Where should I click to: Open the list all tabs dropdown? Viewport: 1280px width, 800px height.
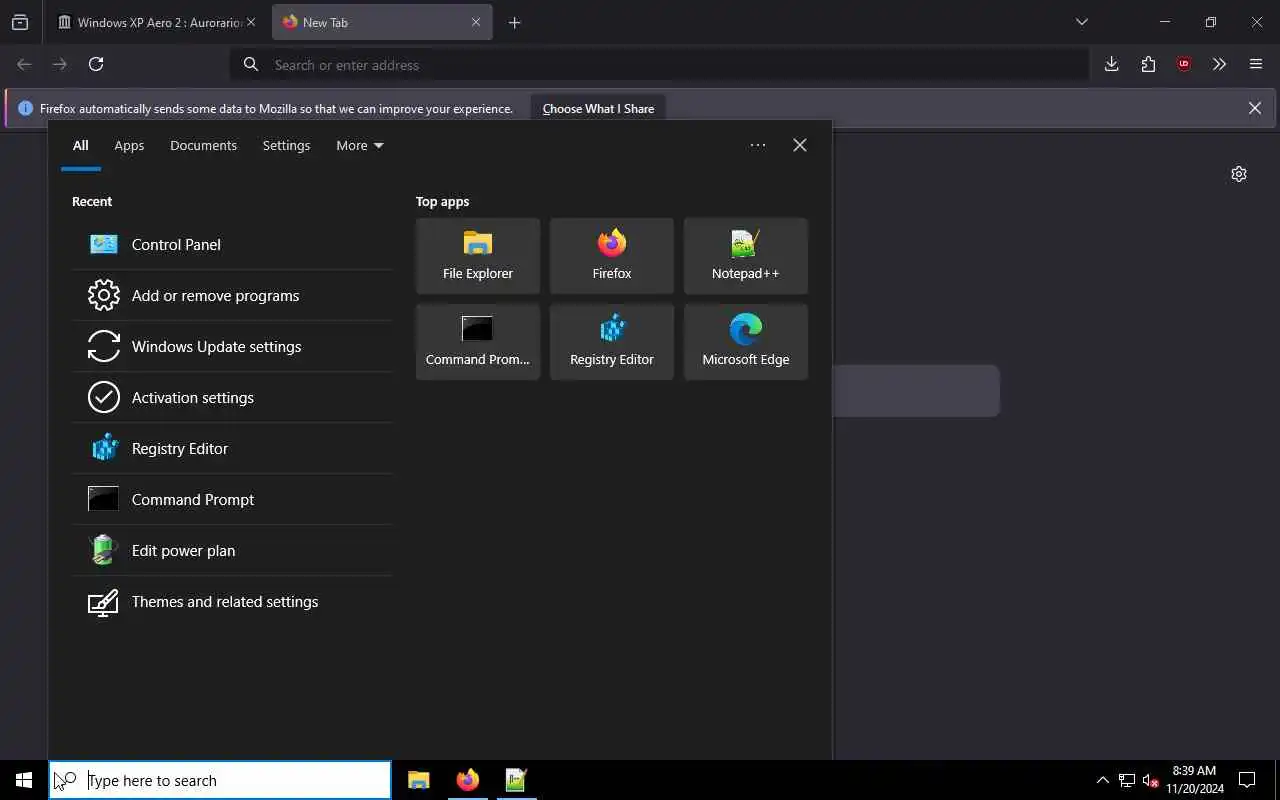pyautogui.click(x=1082, y=22)
